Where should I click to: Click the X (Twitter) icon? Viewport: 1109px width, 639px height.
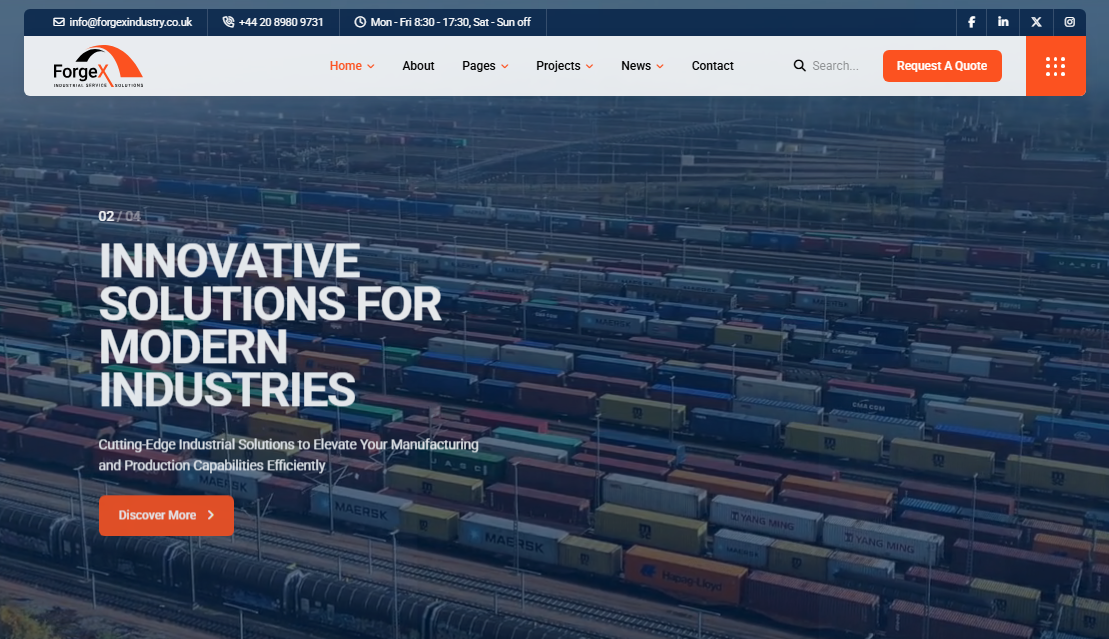[x=1036, y=22]
